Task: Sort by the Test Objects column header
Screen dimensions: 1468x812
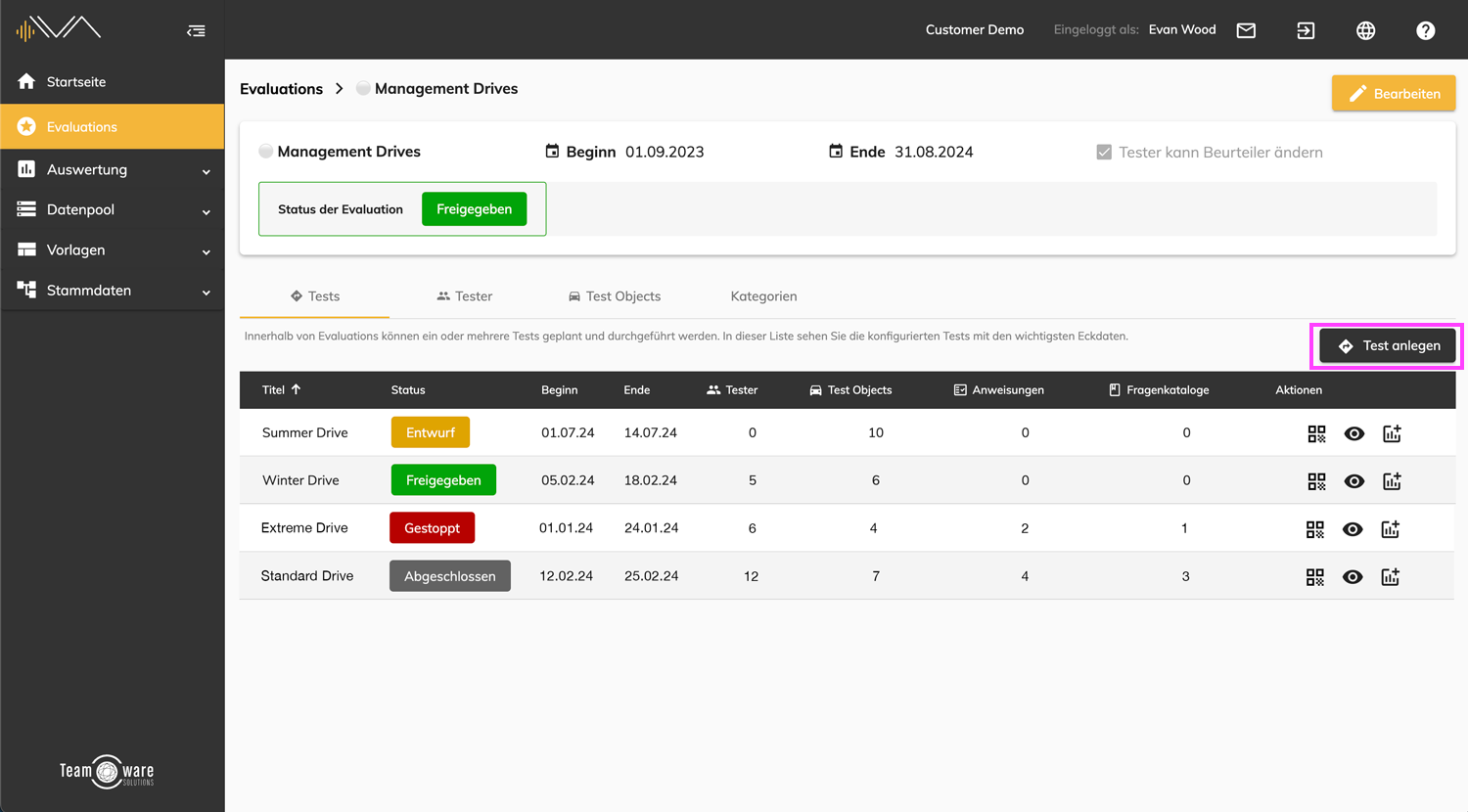Action: 850,389
